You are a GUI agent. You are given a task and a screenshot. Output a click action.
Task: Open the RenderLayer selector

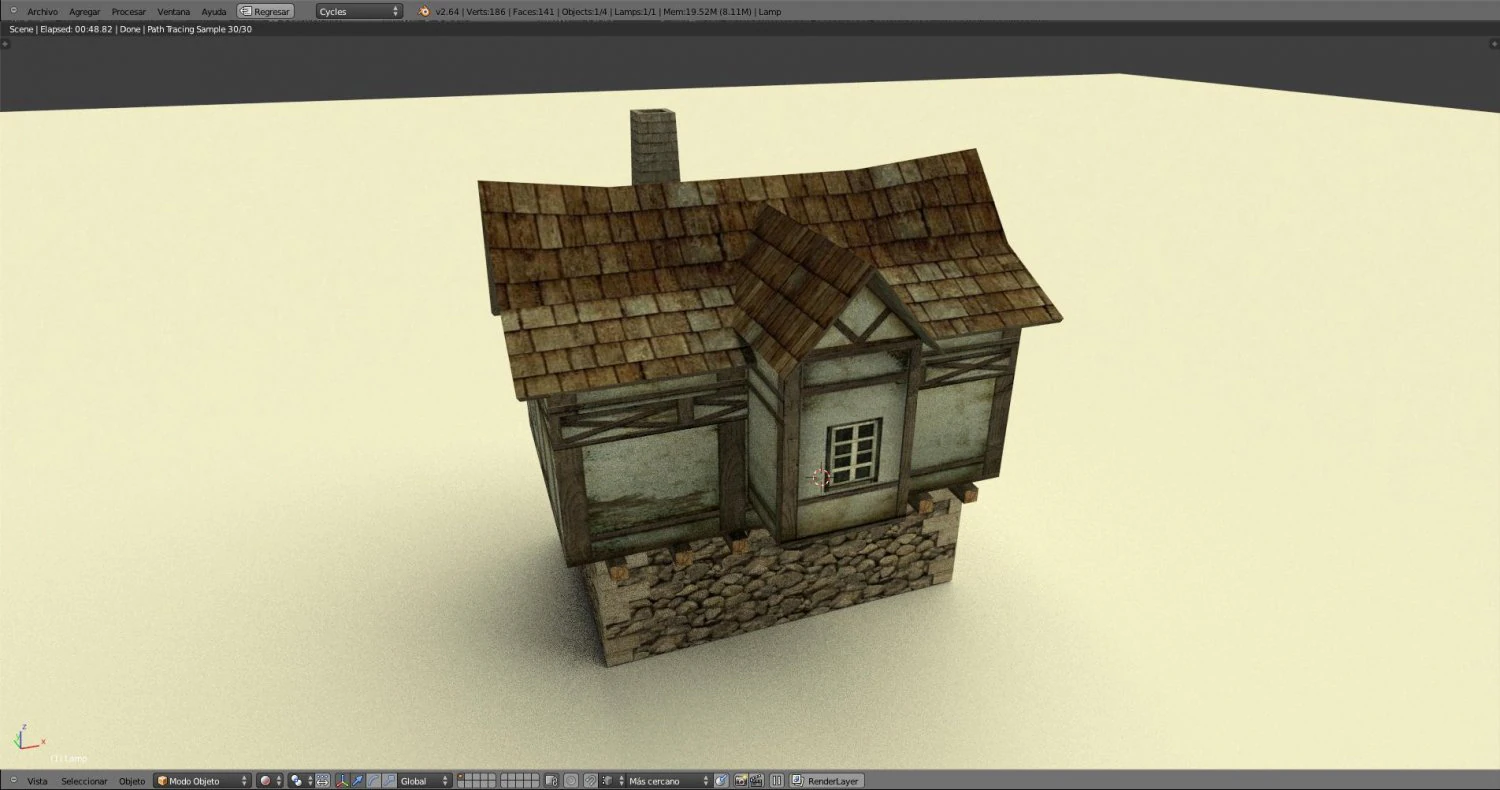point(827,781)
